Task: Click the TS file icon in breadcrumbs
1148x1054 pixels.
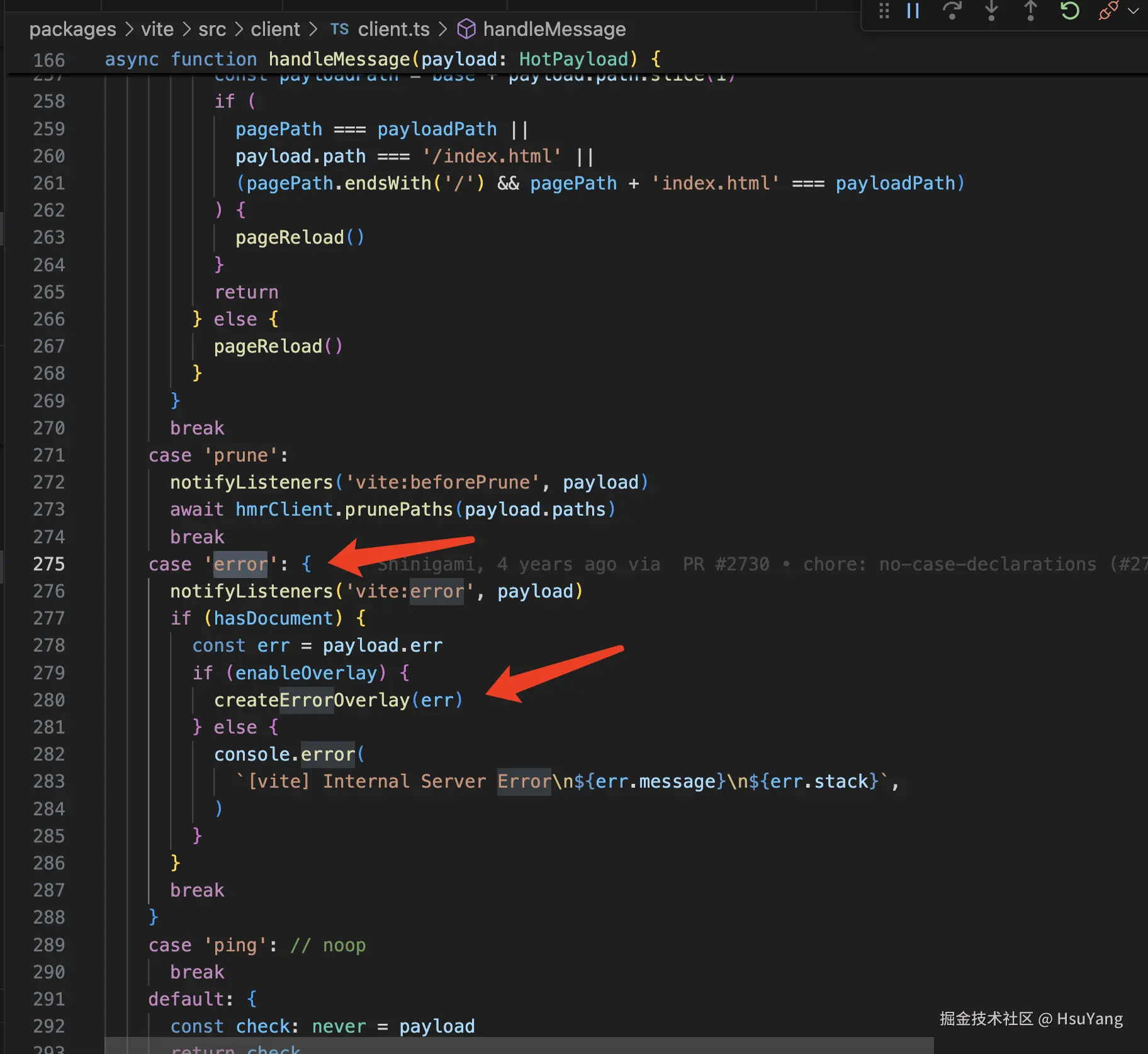Action: coord(339,29)
